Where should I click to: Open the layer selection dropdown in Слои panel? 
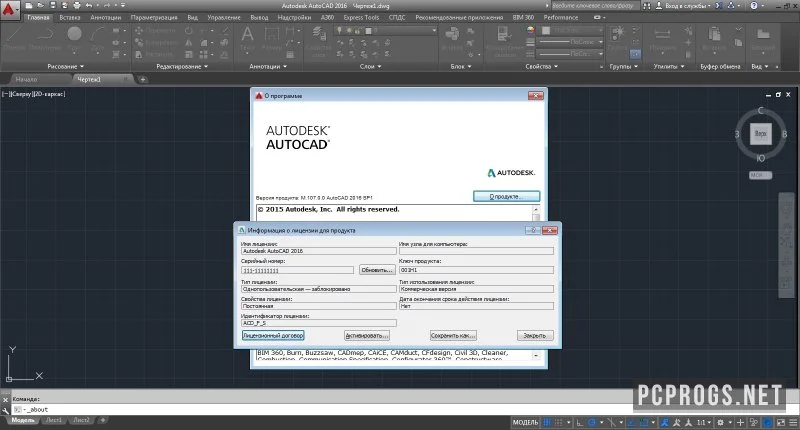[x=386, y=31]
